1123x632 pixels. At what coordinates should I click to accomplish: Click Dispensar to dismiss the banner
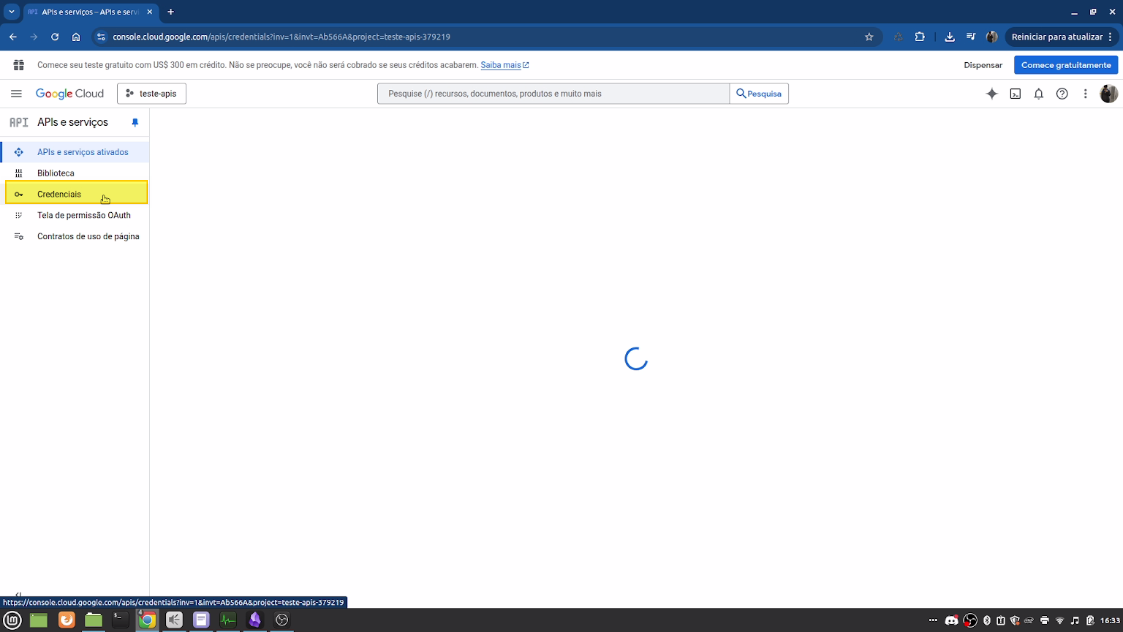point(983,64)
